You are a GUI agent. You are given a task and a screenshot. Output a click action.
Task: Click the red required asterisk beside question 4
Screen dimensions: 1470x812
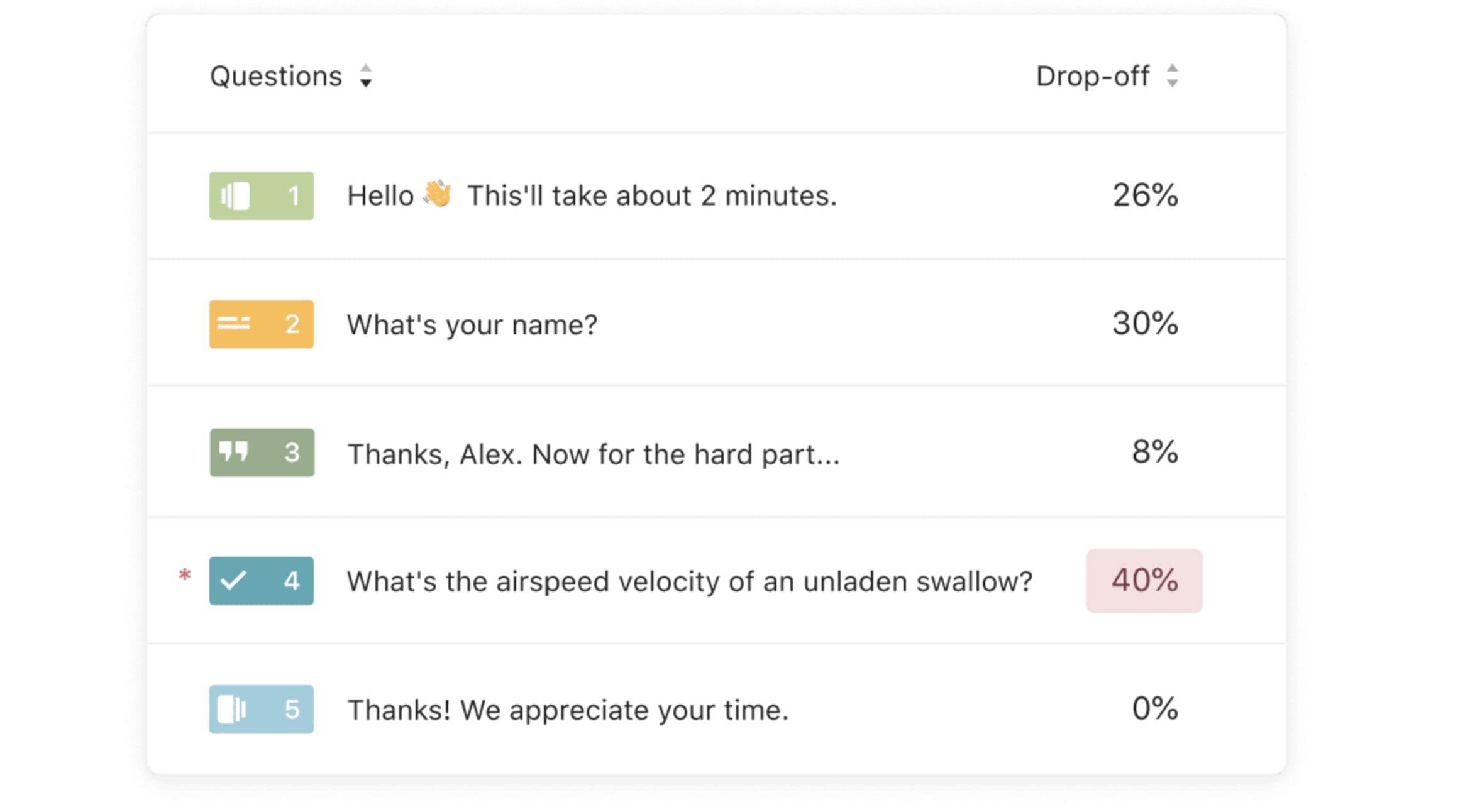pyautogui.click(x=184, y=575)
